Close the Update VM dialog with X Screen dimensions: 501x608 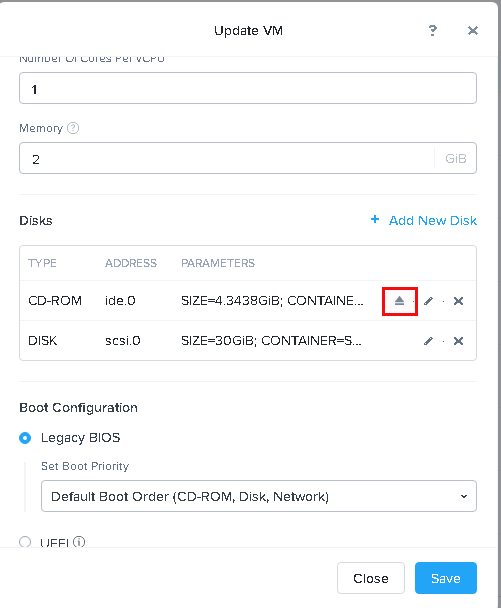(473, 31)
